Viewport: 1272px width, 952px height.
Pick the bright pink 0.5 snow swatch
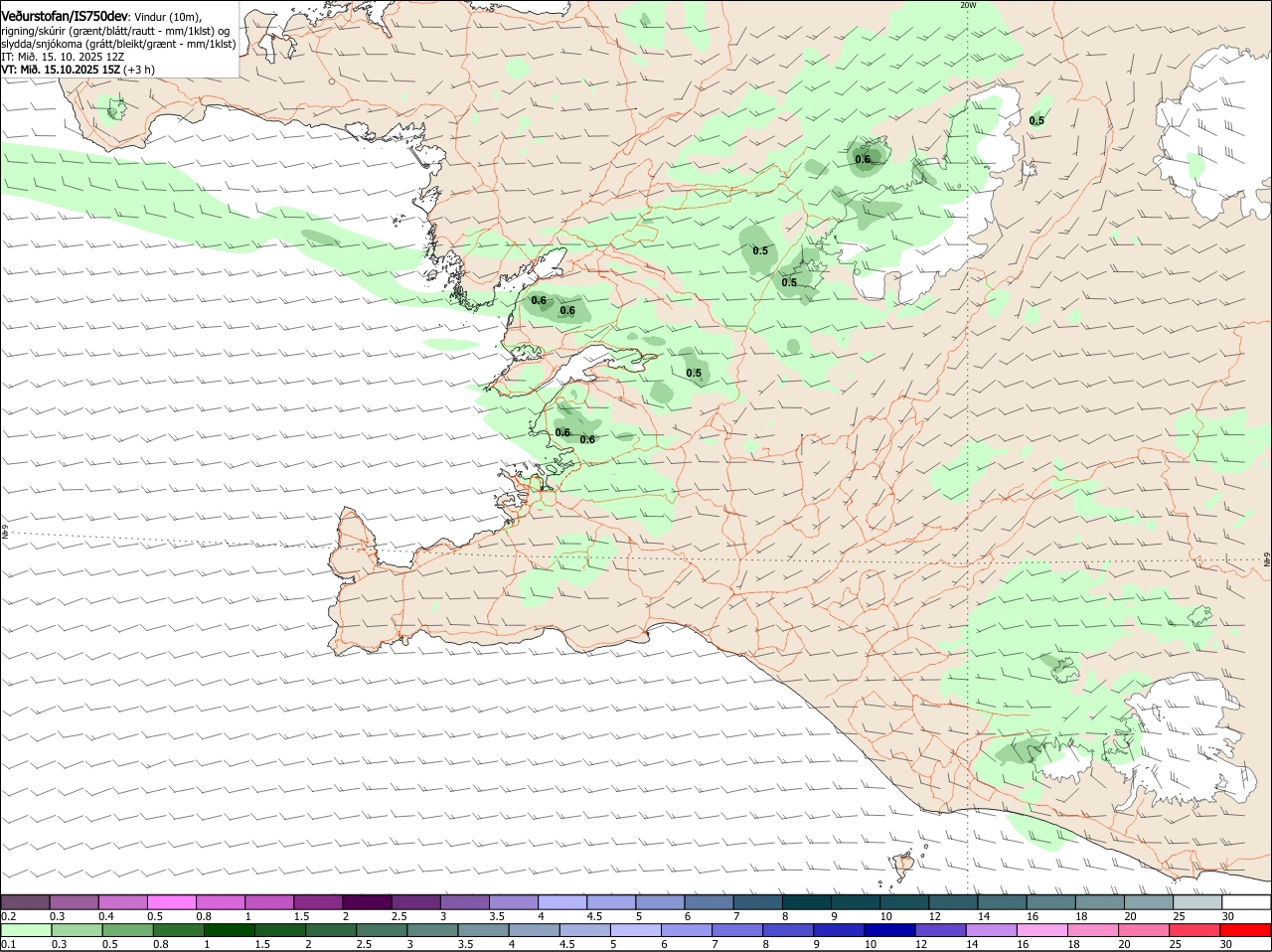[x=171, y=901]
